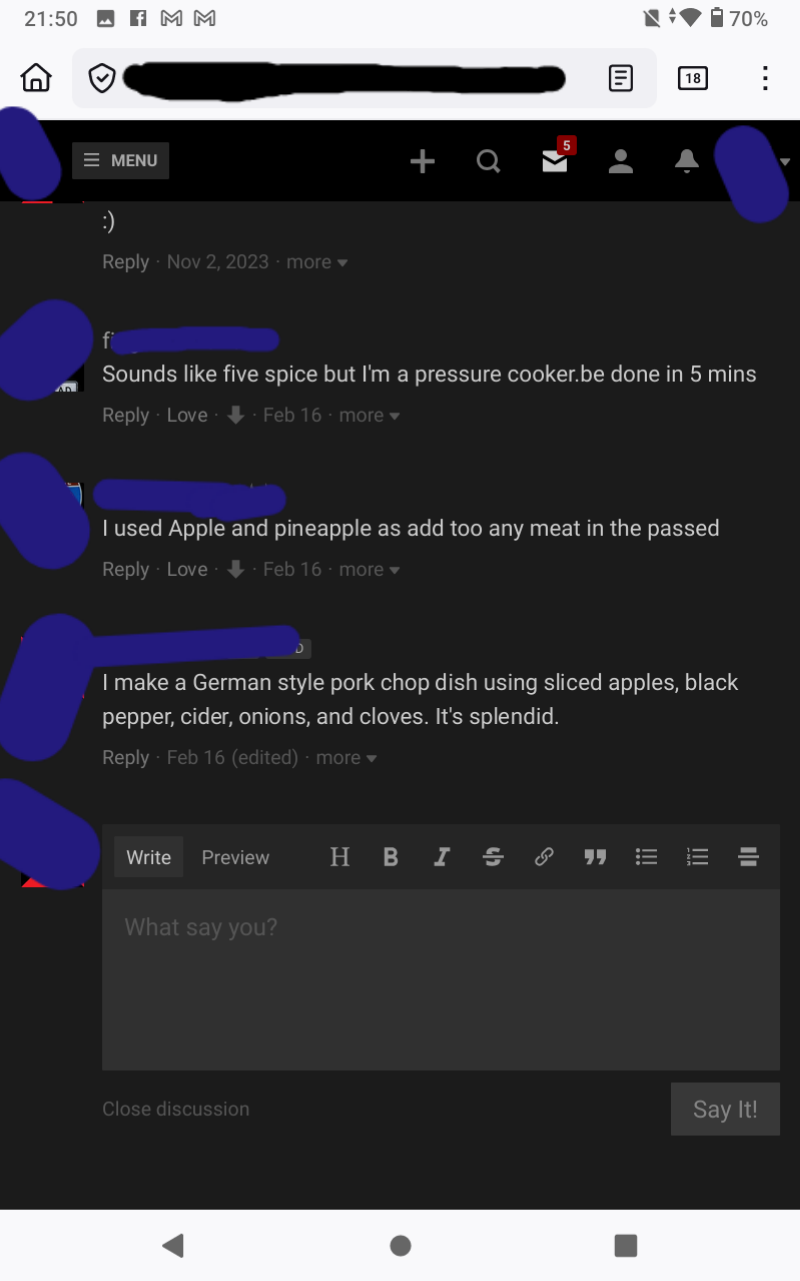
Task: Open the notifications bell icon
Action: 687,161
